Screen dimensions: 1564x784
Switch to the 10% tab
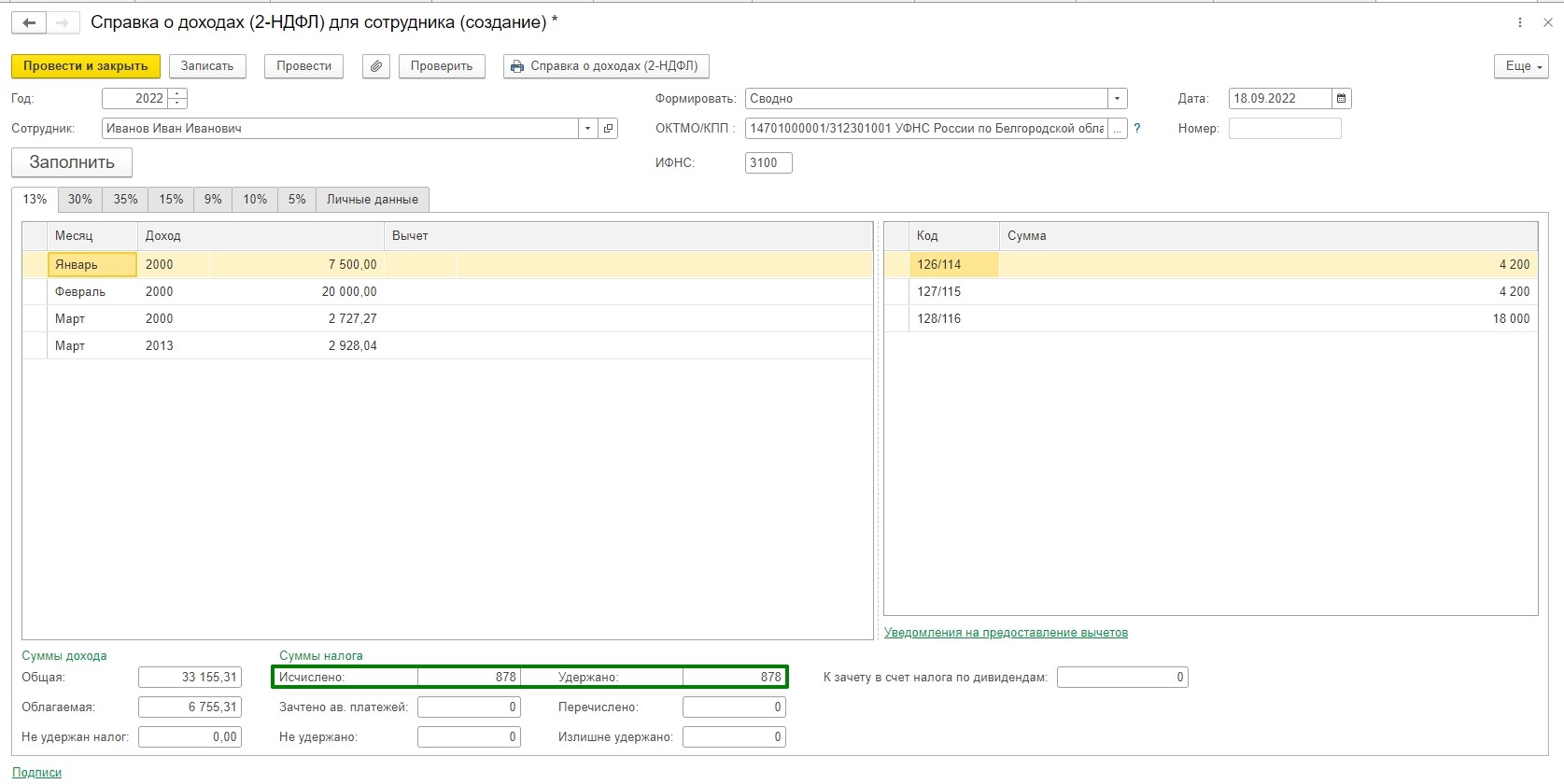click(255, 200)
